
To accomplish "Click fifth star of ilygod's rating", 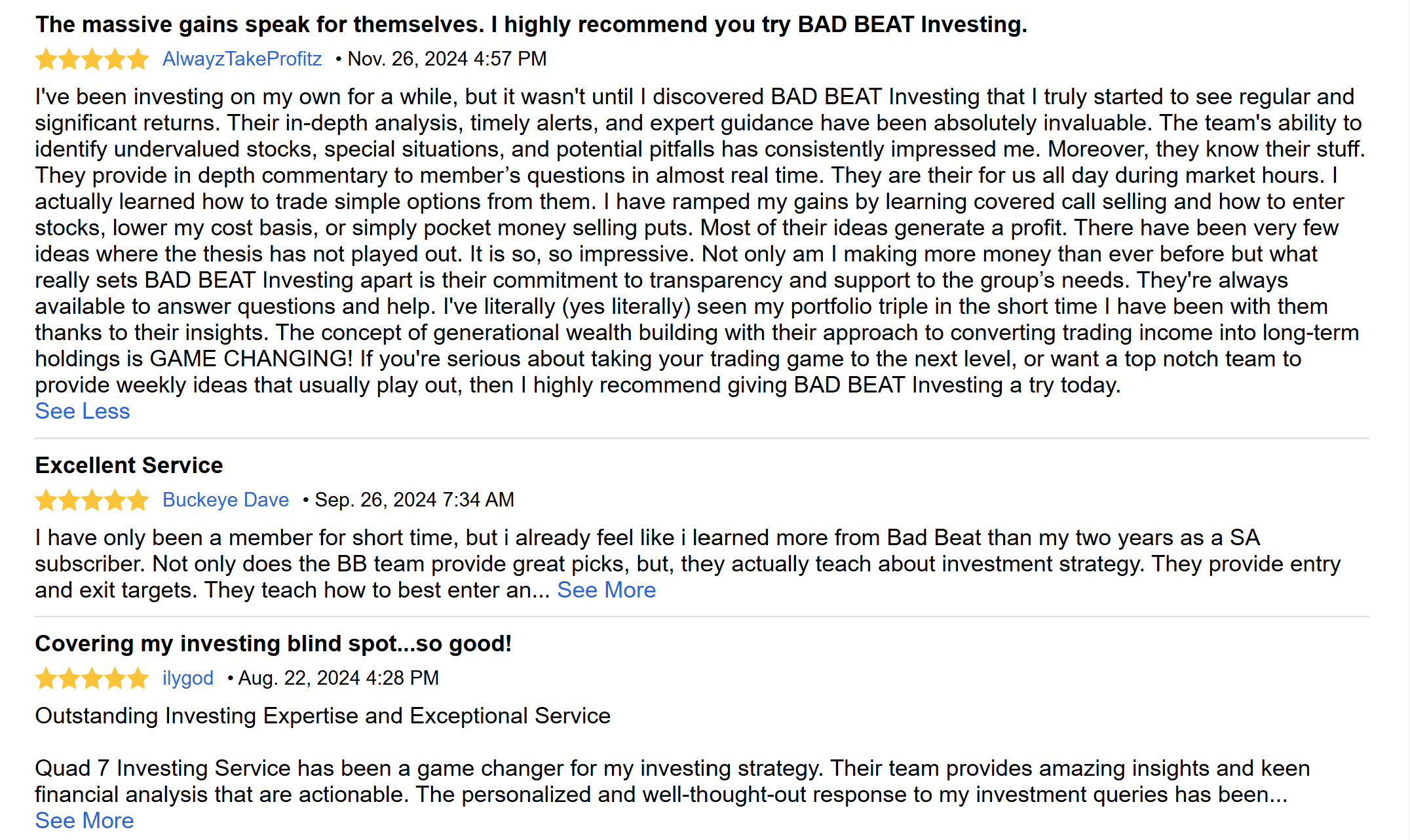I will (138, 679).
